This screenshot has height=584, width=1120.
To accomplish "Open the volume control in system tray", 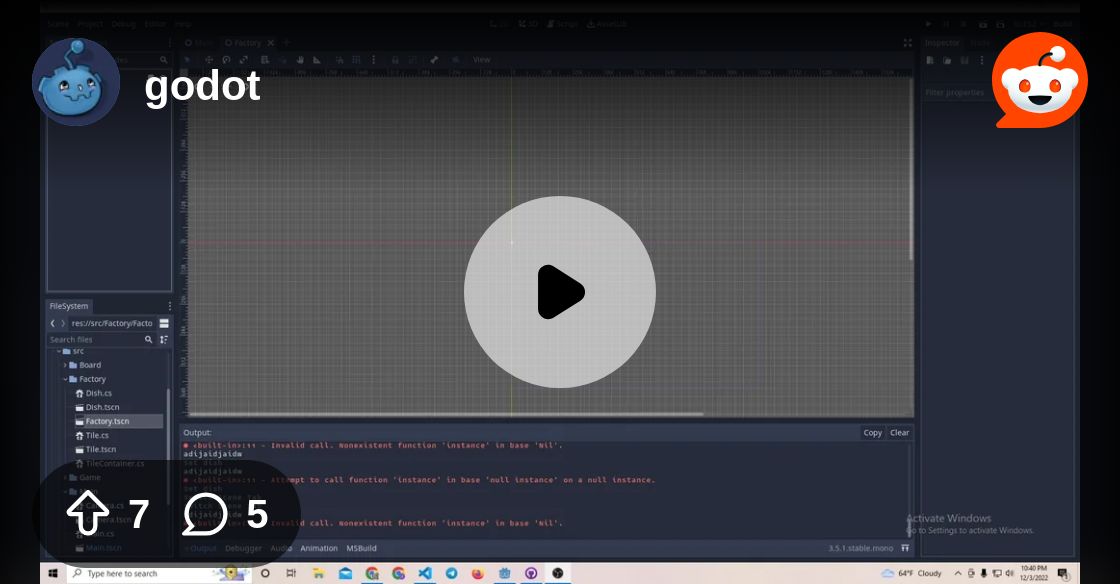I will pyautogui.click(x=1009, y=573).
